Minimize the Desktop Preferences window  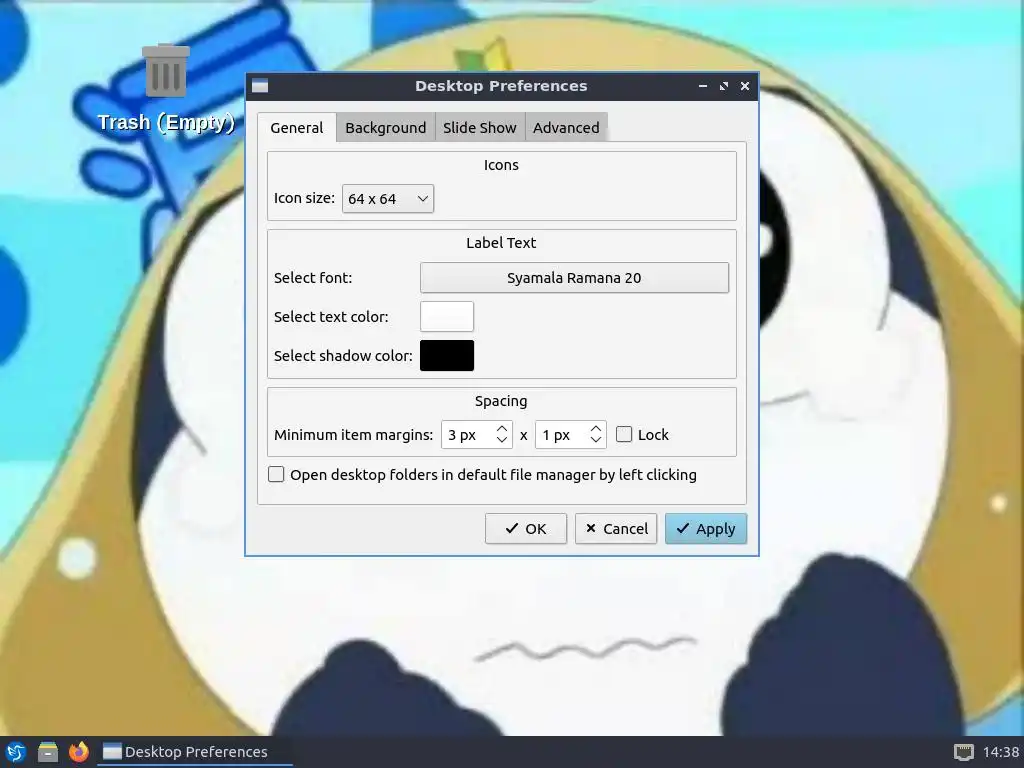coord(703,86)
